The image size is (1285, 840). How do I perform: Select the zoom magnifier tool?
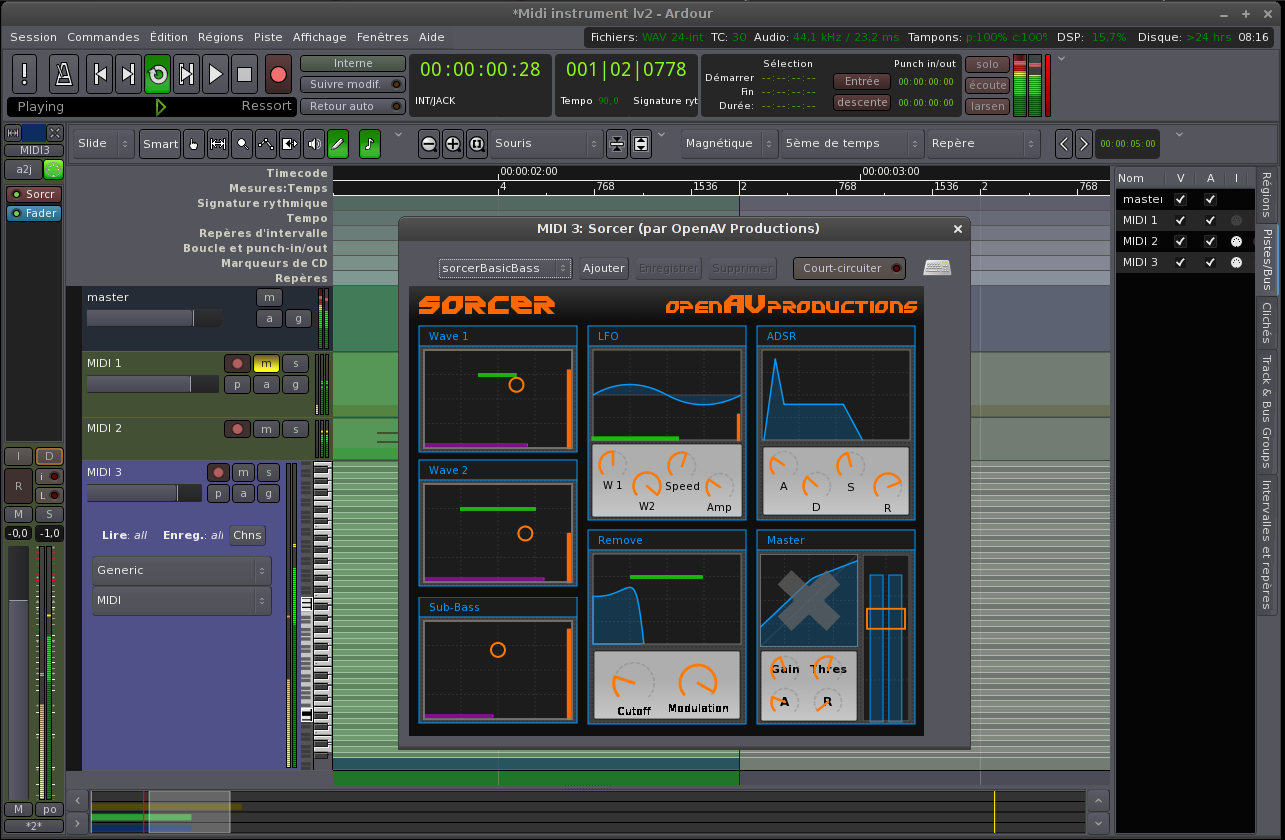click(242, 144)
